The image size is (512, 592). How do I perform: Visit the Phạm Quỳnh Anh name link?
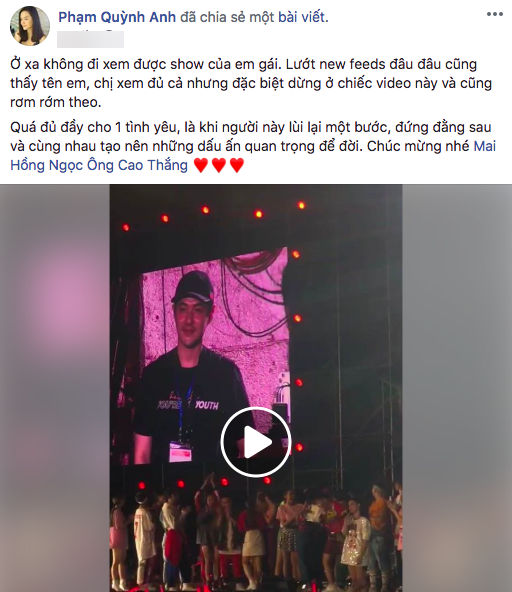[x=117, y=17]
